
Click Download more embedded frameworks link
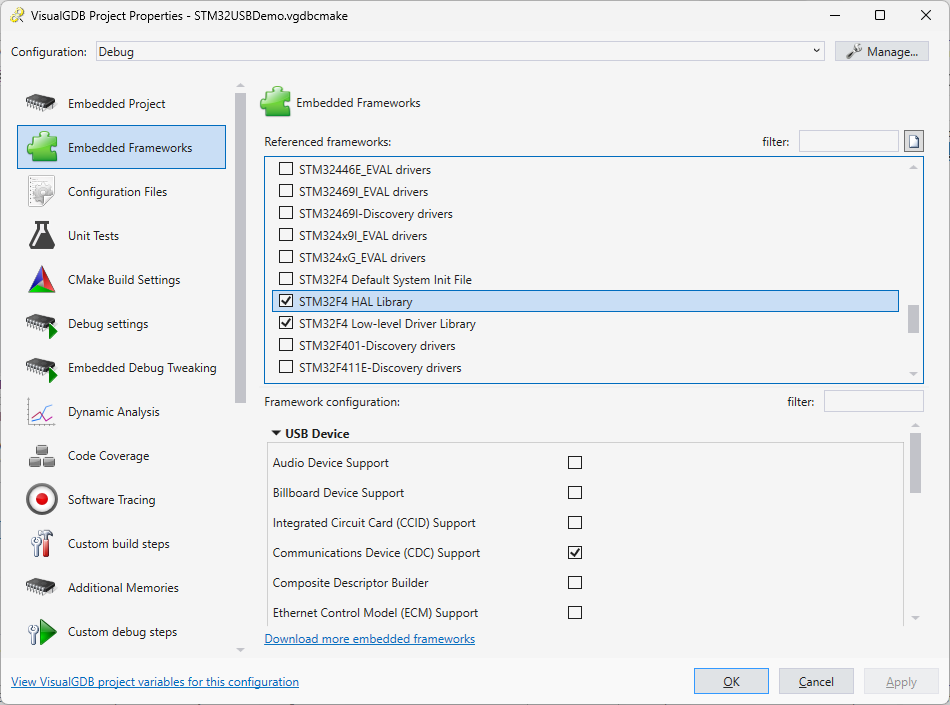[x=369, y=639]
